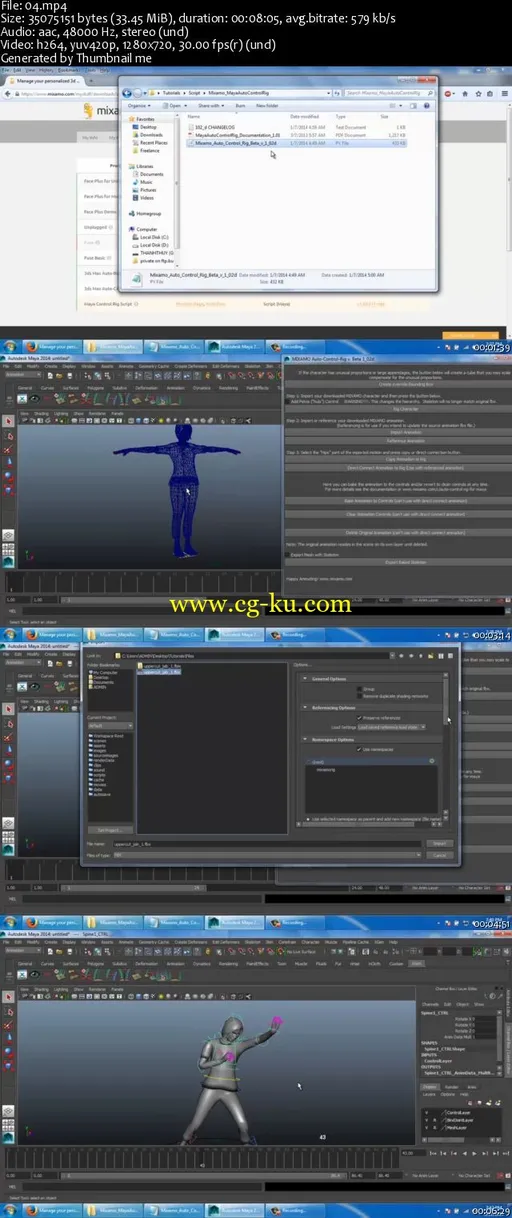Toggle Use namespaces checkbox
This screenshot has width=512, height=1218.
pyautogui.click(x=360, y=748)
